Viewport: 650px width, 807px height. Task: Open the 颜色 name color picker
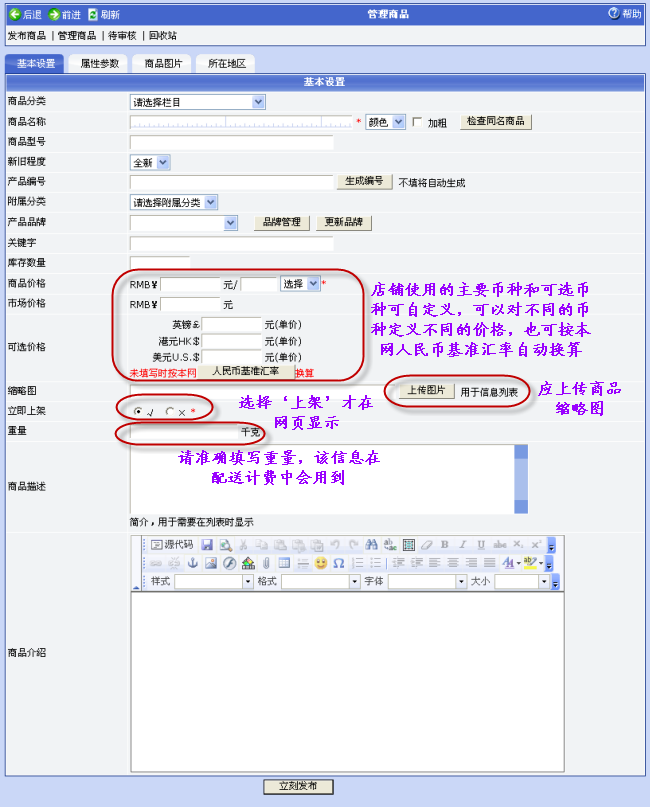385,122
